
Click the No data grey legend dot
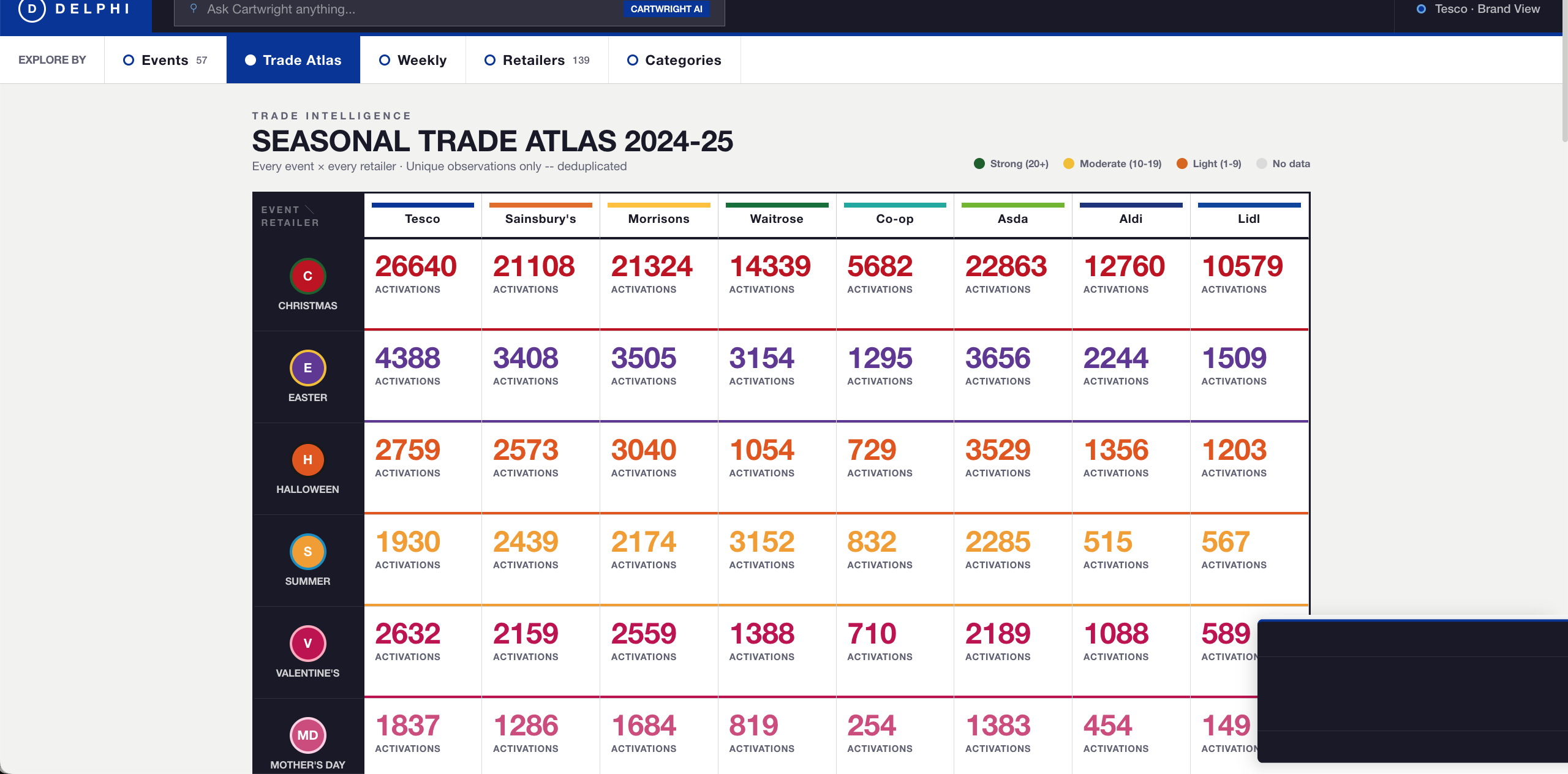(x=1262, y=163)
